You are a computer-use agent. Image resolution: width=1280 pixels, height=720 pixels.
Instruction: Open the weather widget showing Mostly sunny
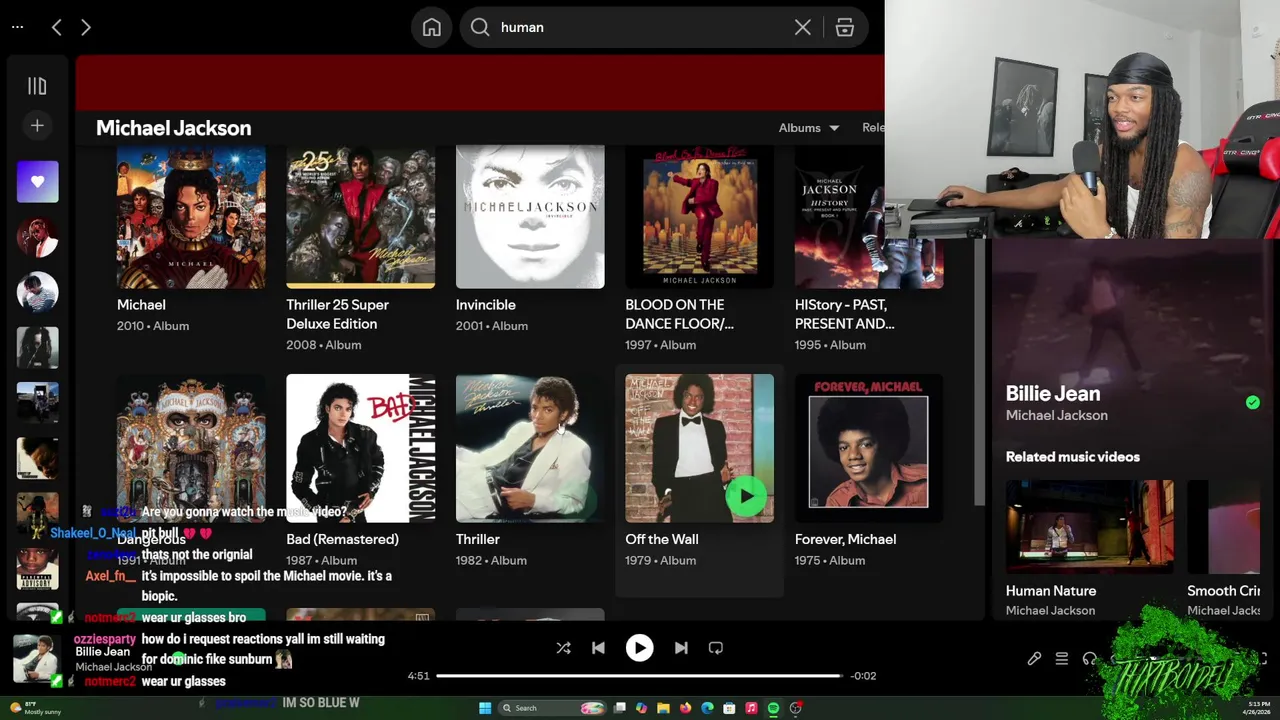[36, 708]
